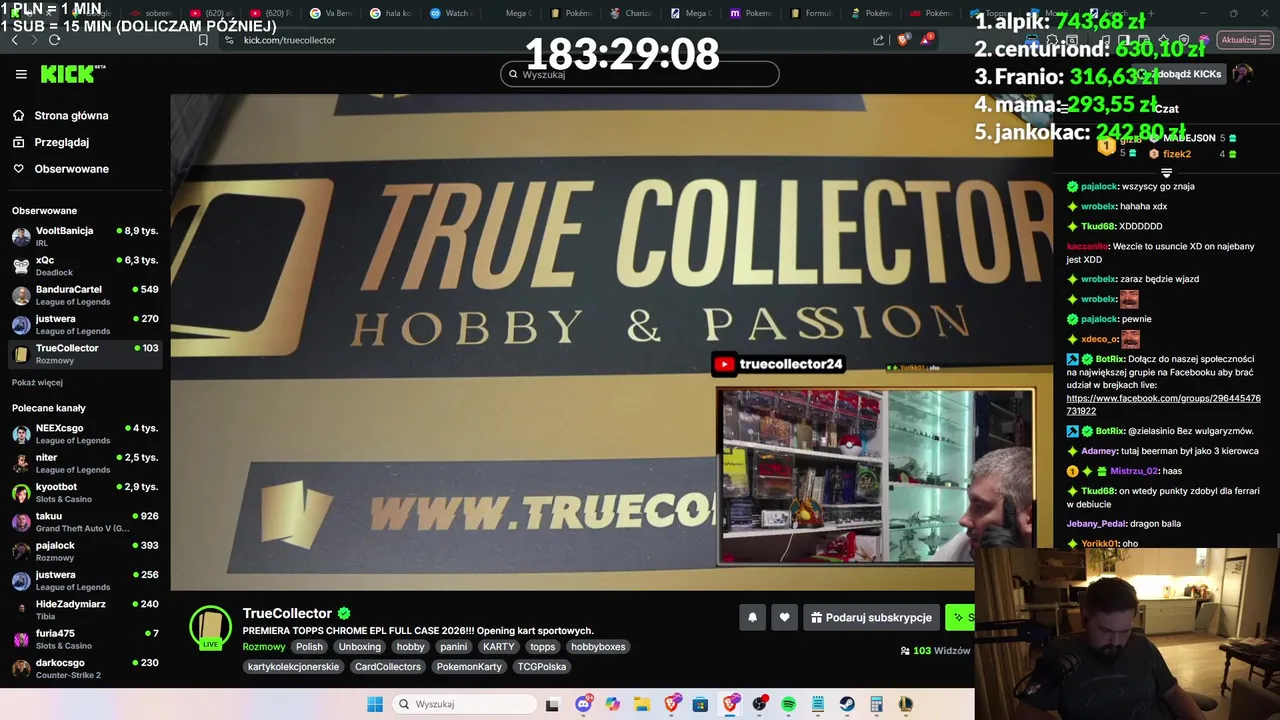Open the Rozmowy category link under the title
Viewport: 1280px width, 720px height.
pyautogui.click(x=264, y=647)
